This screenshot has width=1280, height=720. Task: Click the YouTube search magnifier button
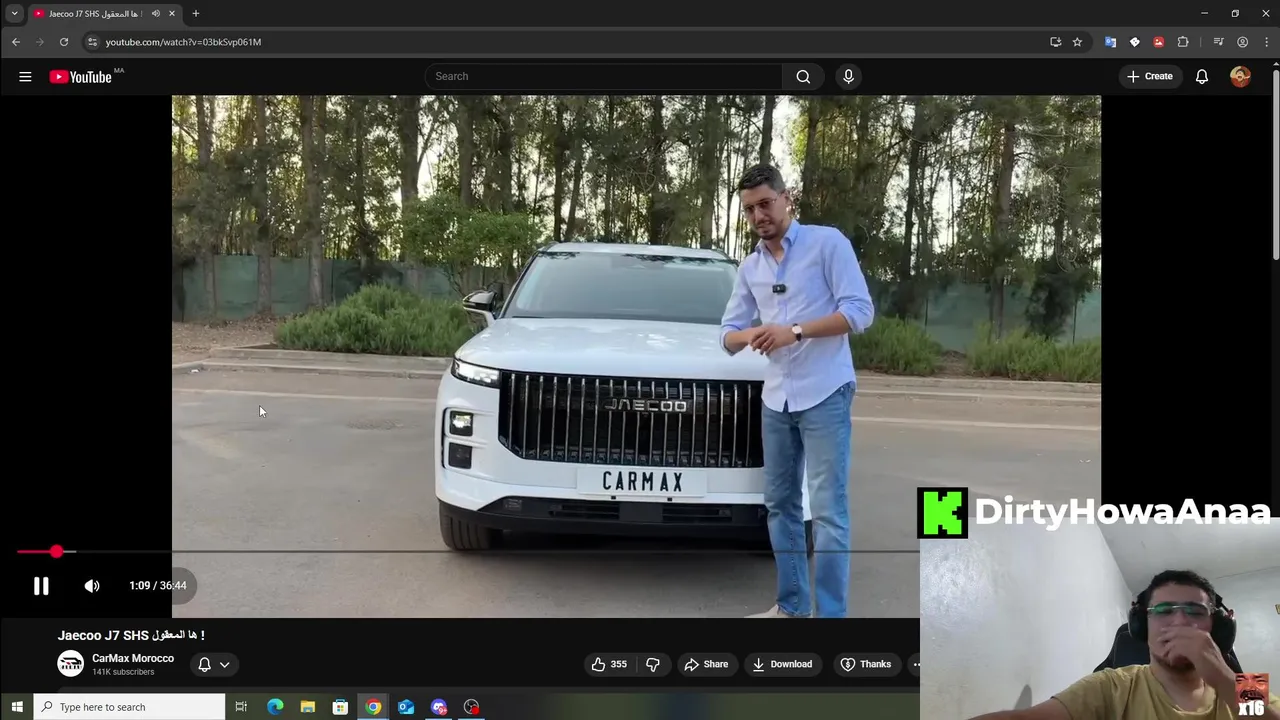(803, 76)
